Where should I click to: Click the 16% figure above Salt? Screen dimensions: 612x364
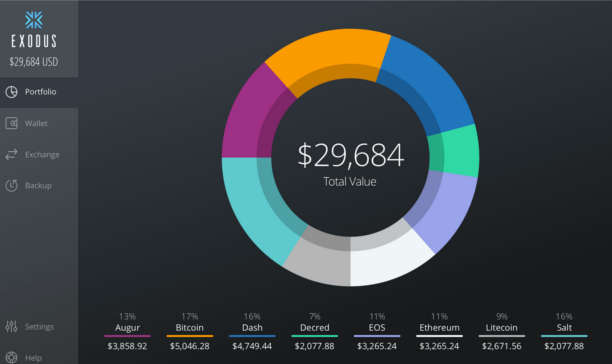coord(564,316)
